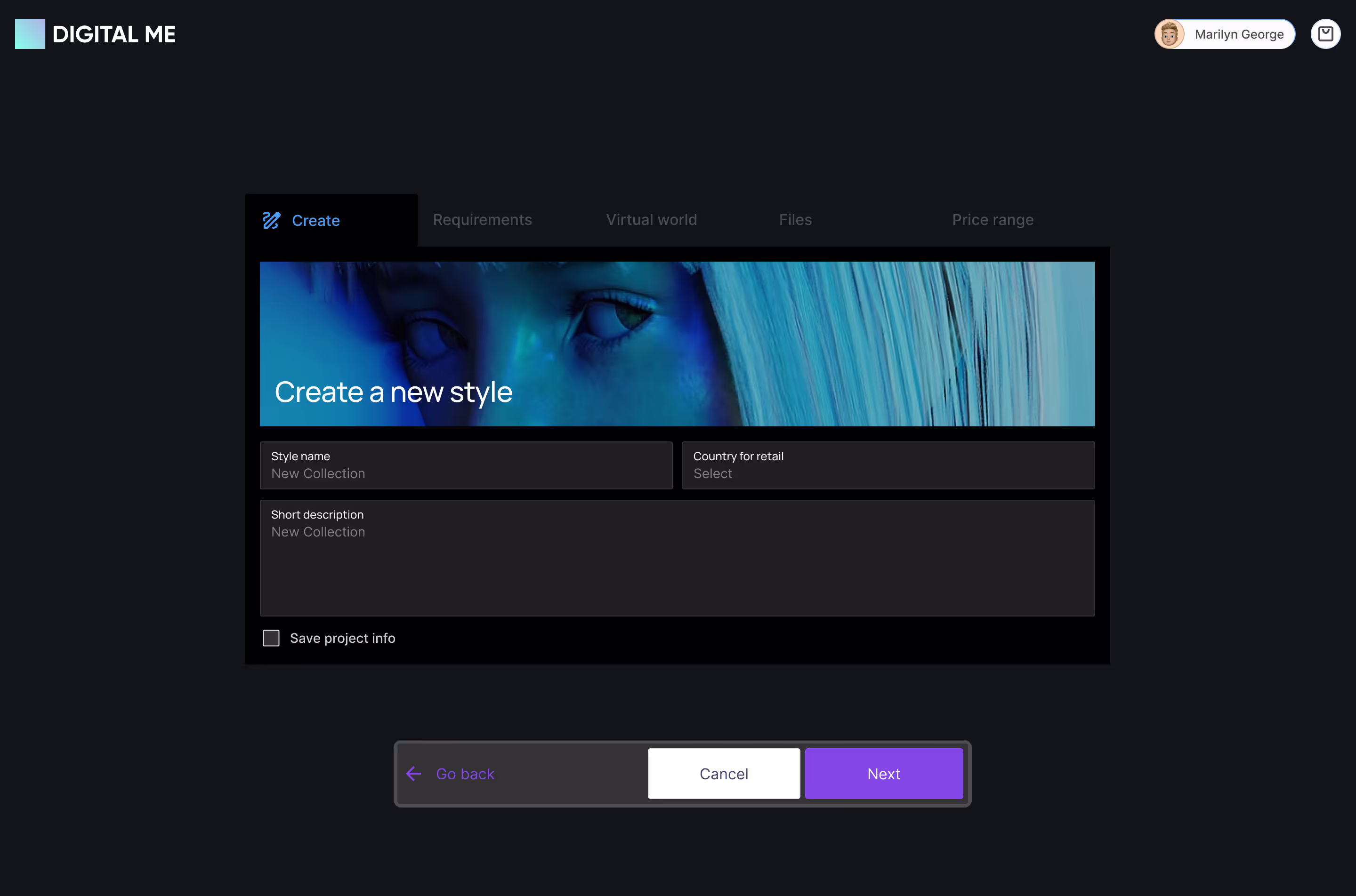Select the Price range tab
Screen dimensions: 1356x896
pyautogui.click(x=993, y=220)
